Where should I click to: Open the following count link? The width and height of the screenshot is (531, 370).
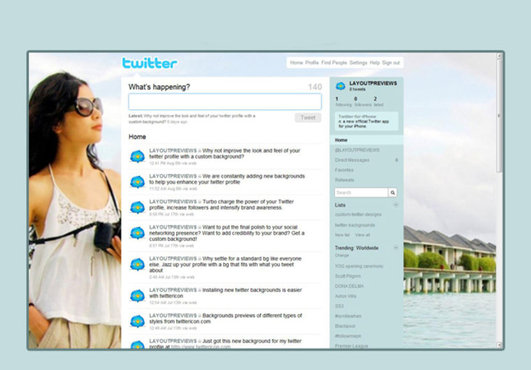click(x=343, y=102)
